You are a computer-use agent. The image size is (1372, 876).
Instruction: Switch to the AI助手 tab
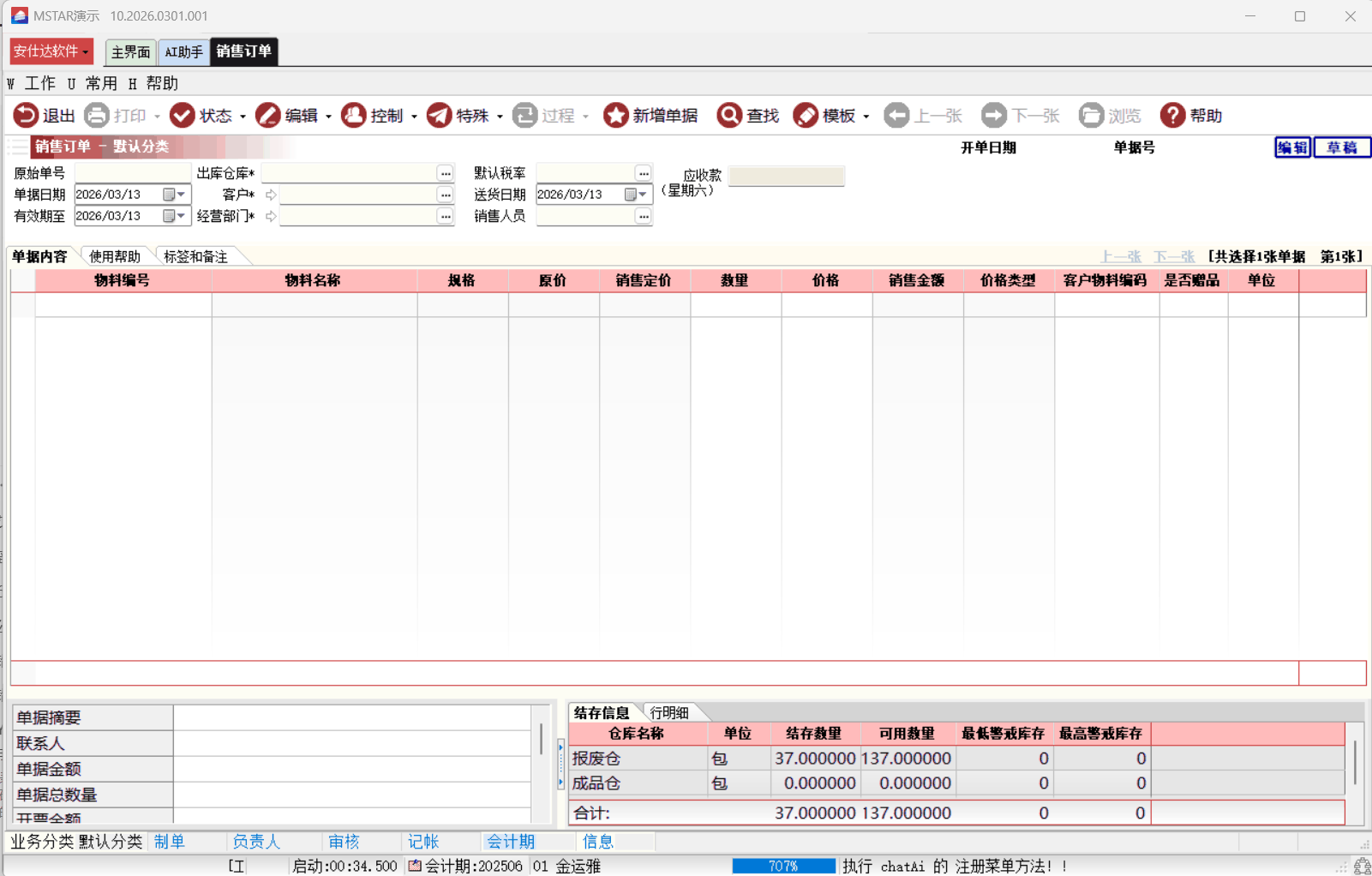(183, 52)
